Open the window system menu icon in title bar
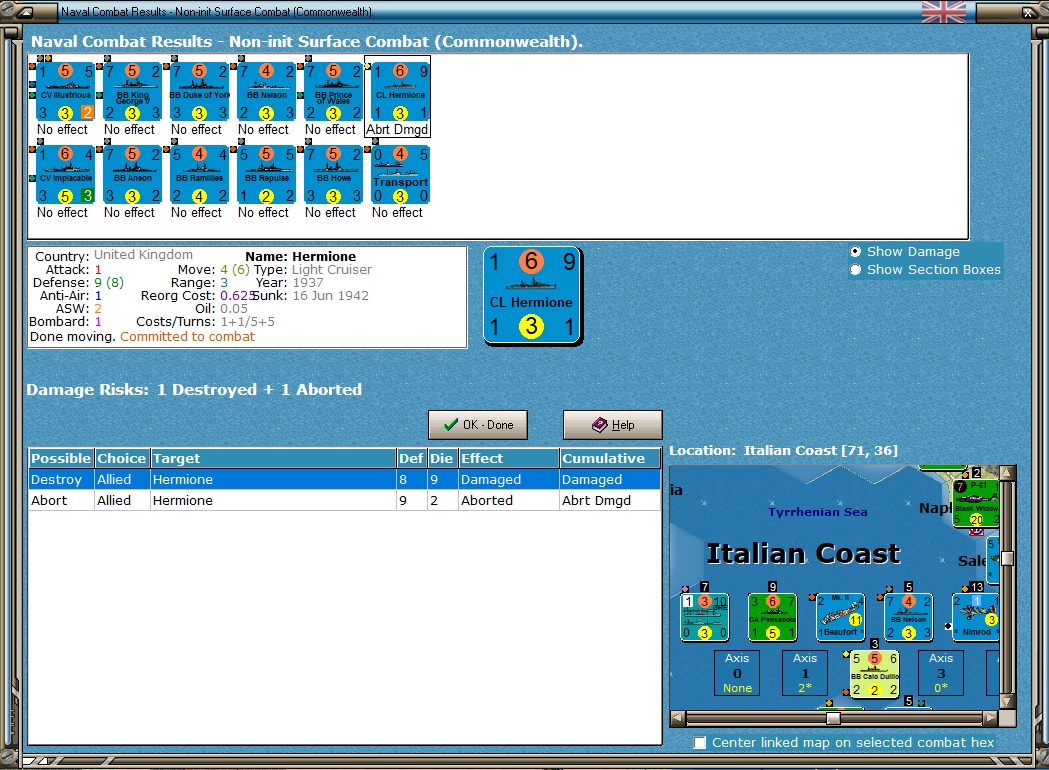This screenshot has width=1049, height=770. (25, 12)
